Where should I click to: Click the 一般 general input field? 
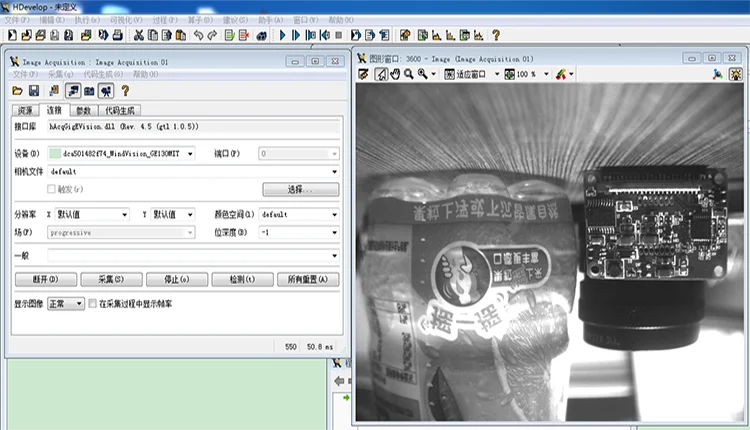coord(193,255)
